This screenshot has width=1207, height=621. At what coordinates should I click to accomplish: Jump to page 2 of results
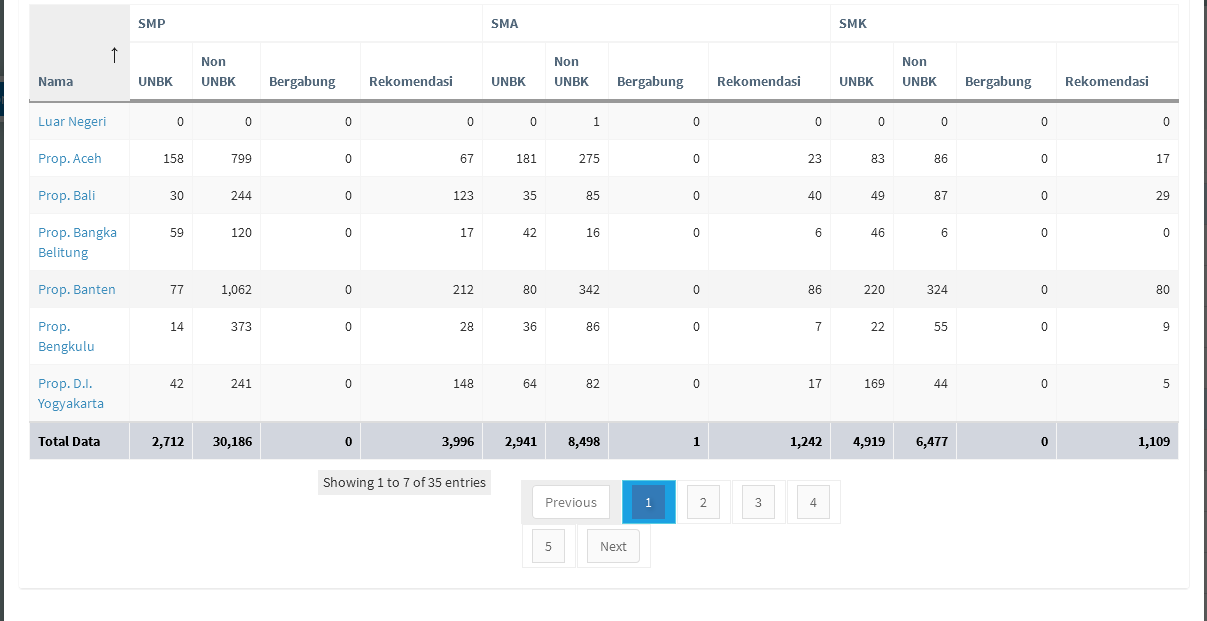click(x=703, y=502)
